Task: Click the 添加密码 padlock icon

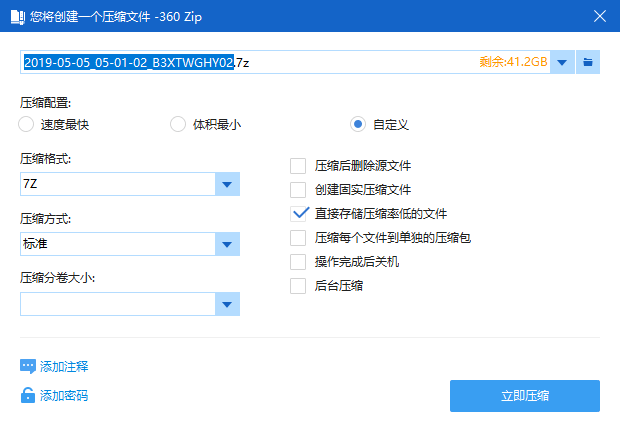Action: tap(28, 395)
